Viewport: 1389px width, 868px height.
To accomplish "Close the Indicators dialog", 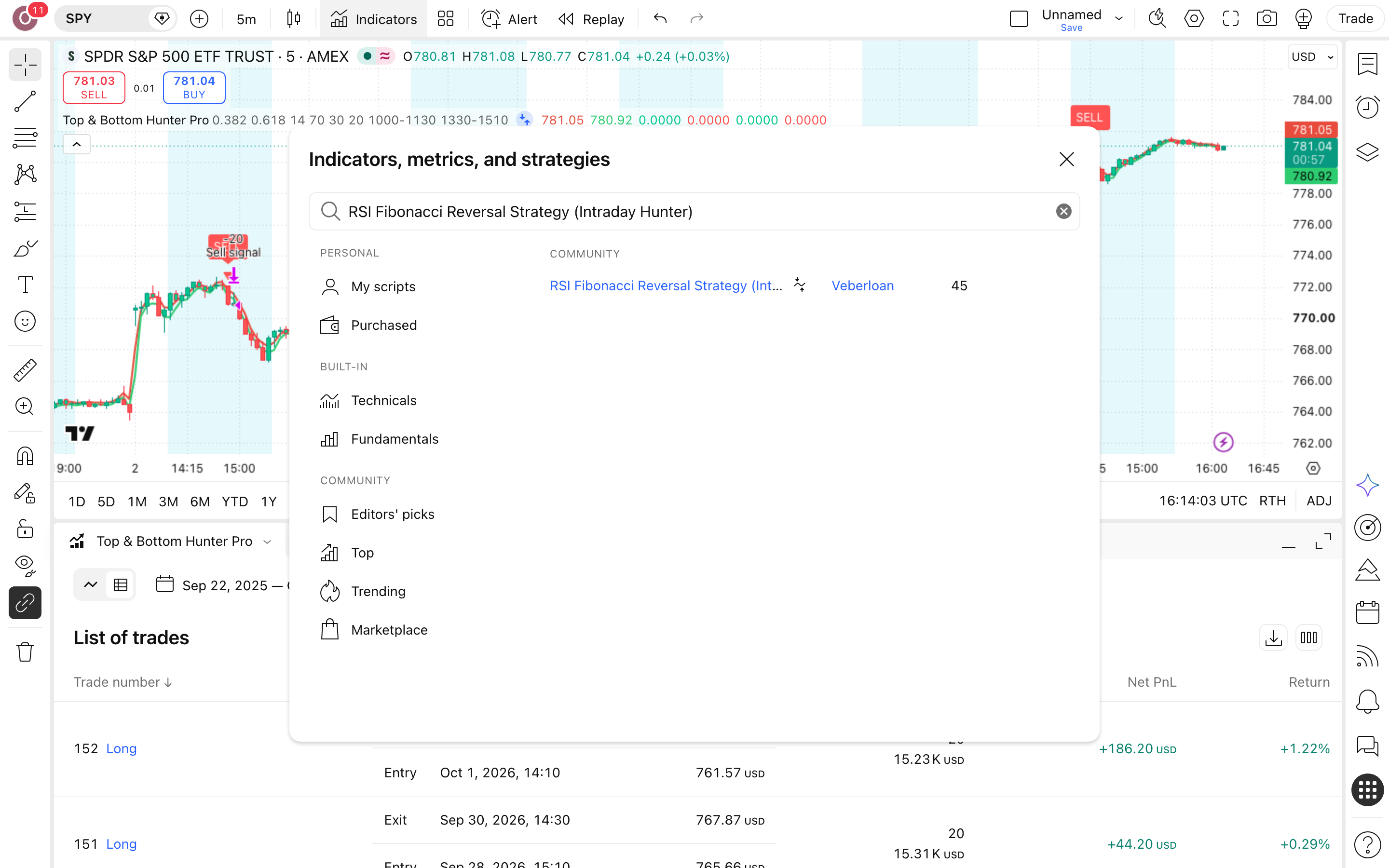I will (x=1066, y=159).
